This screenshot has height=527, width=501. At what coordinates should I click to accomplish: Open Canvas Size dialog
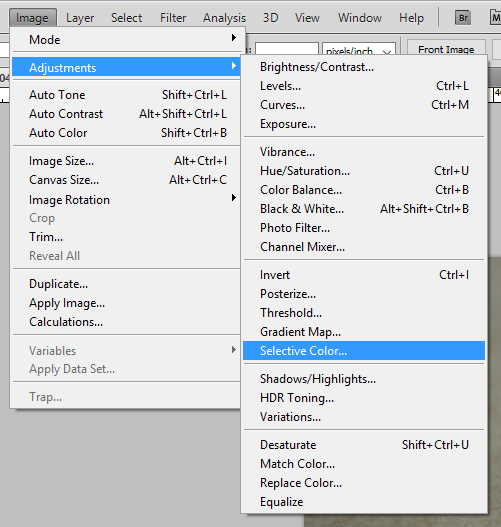(126, 180)
